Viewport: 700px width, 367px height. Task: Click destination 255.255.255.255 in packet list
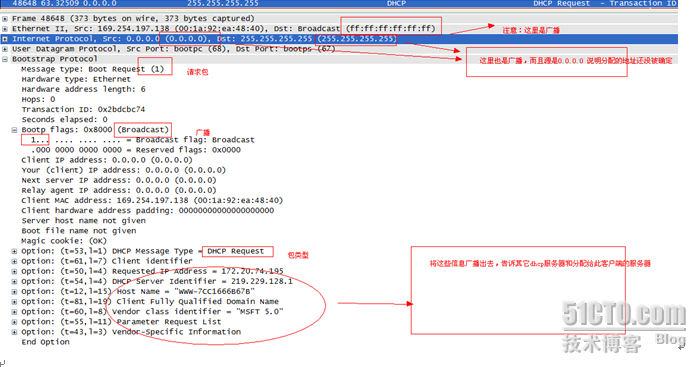(x=223, y=3)
